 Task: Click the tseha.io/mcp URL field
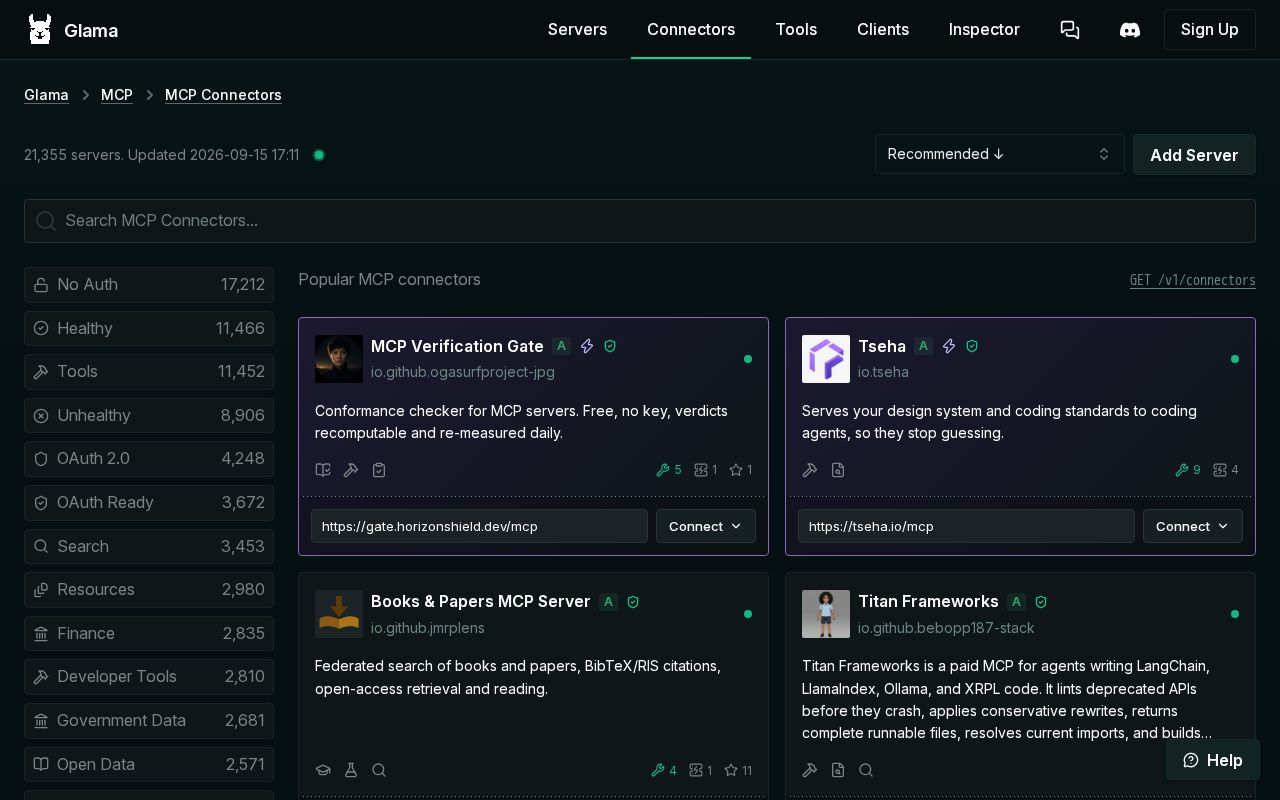click(x=966, y=526)
